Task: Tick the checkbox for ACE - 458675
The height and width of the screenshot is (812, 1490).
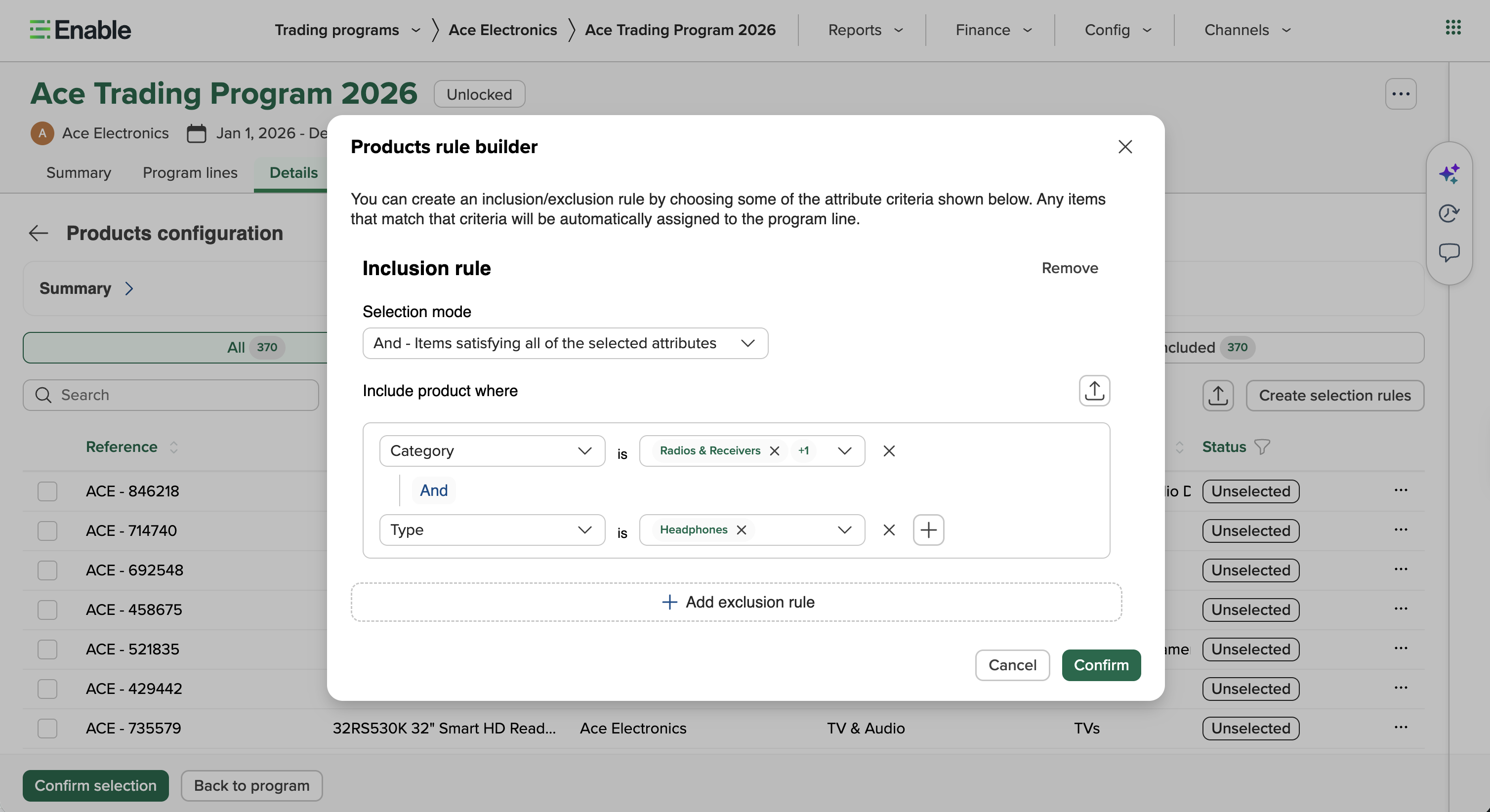Action: click(x=47, y=609)
